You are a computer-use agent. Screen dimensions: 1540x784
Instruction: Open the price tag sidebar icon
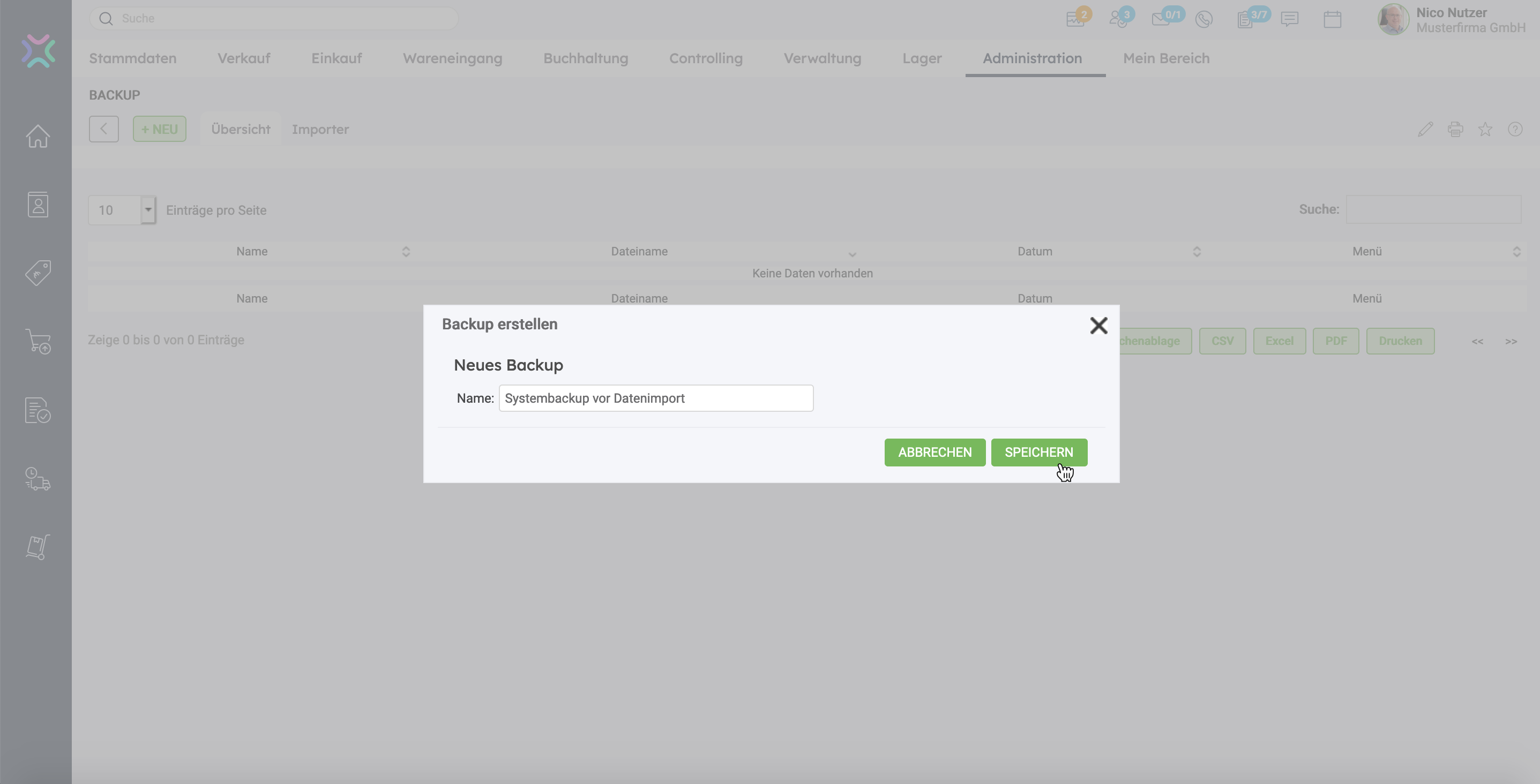(x=38, y=273)
